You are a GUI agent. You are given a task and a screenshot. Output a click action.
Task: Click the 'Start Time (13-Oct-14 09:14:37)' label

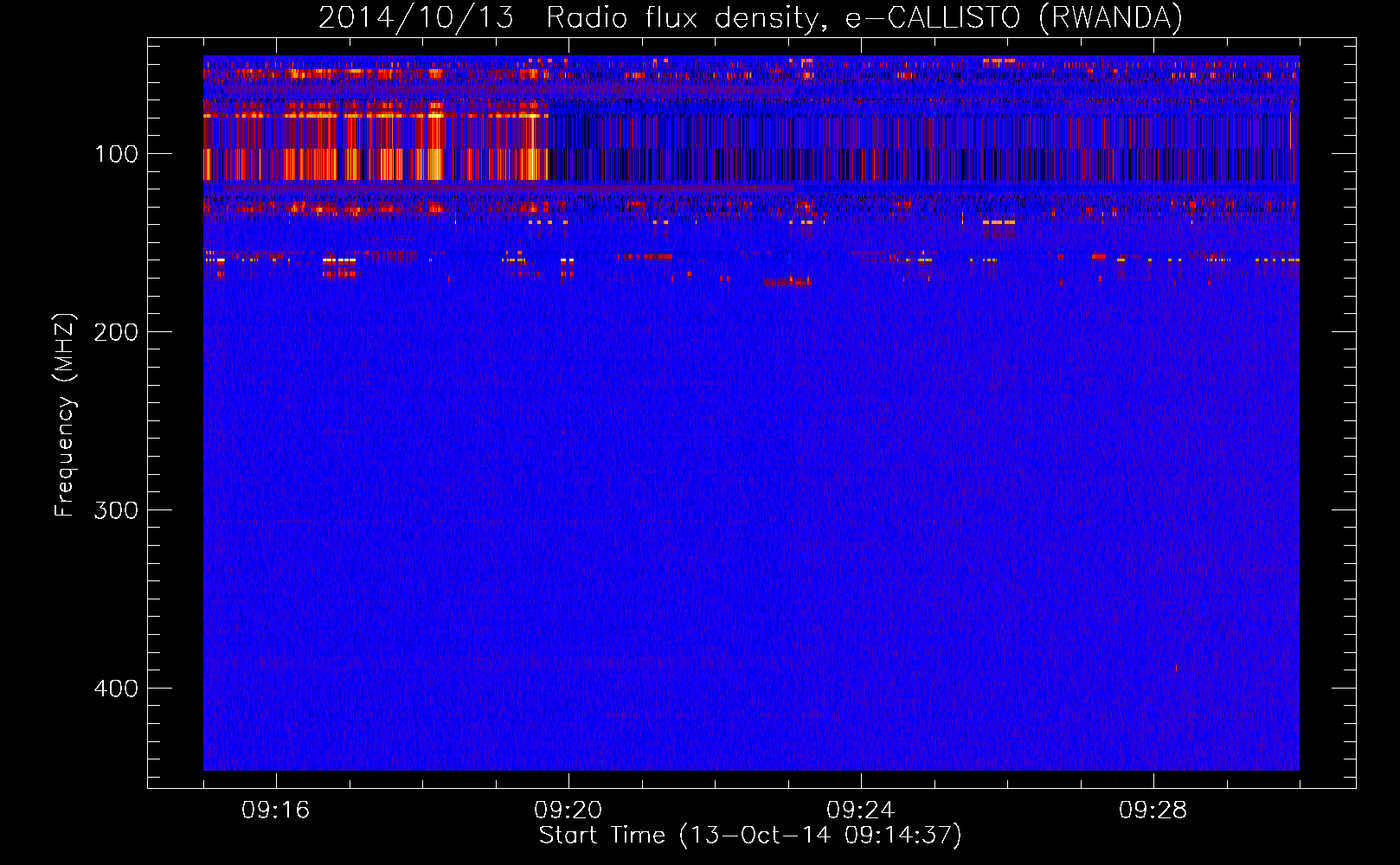click(750, 836)
